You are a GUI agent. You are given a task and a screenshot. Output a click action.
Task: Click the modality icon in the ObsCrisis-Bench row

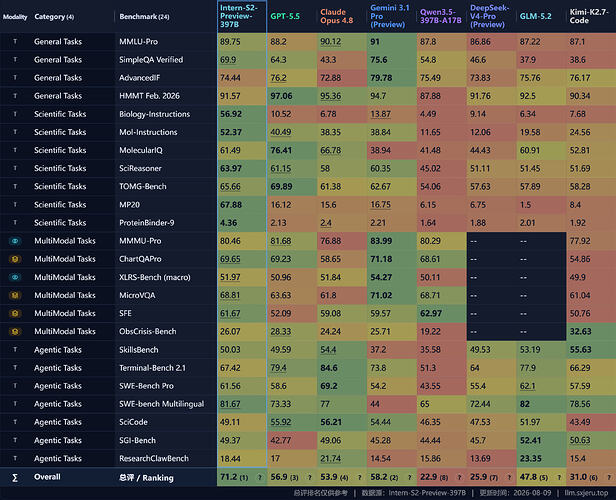tap(15, 332)
